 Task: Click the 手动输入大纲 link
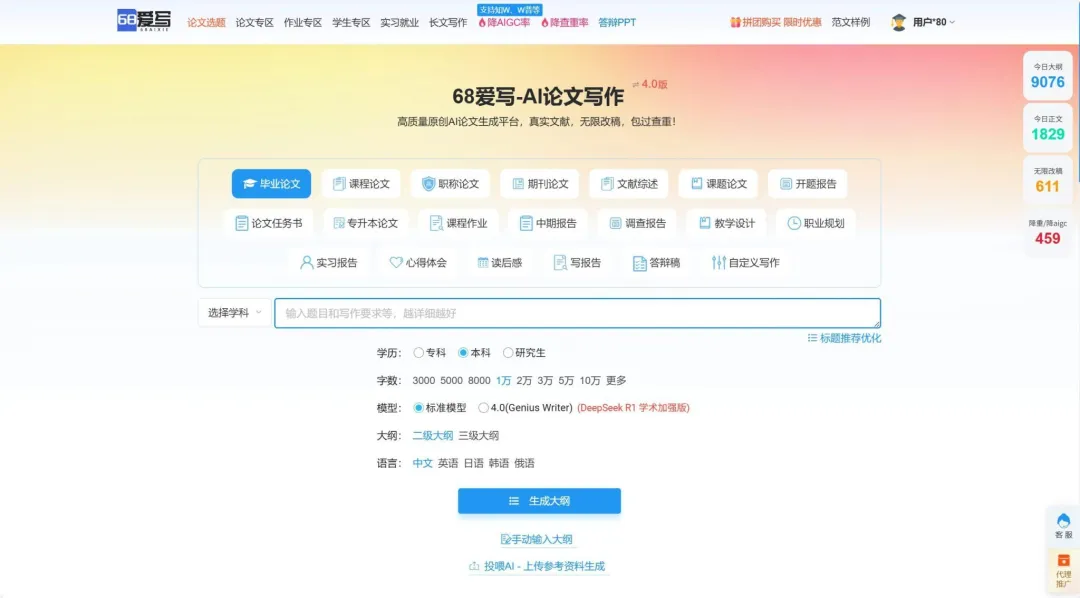coord(537,540)
